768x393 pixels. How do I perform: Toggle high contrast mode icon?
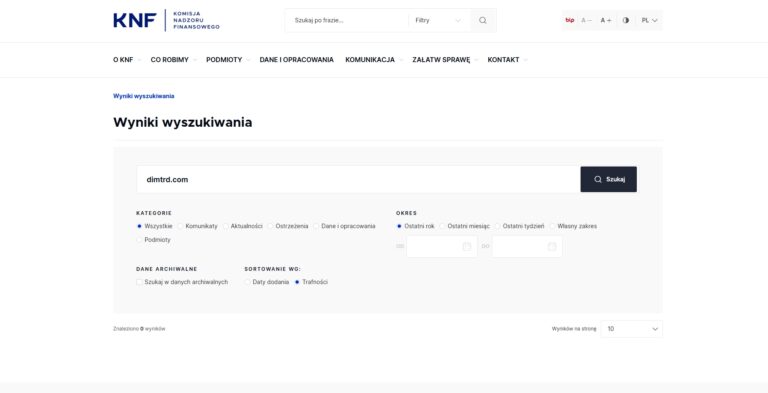coord(625,21)
